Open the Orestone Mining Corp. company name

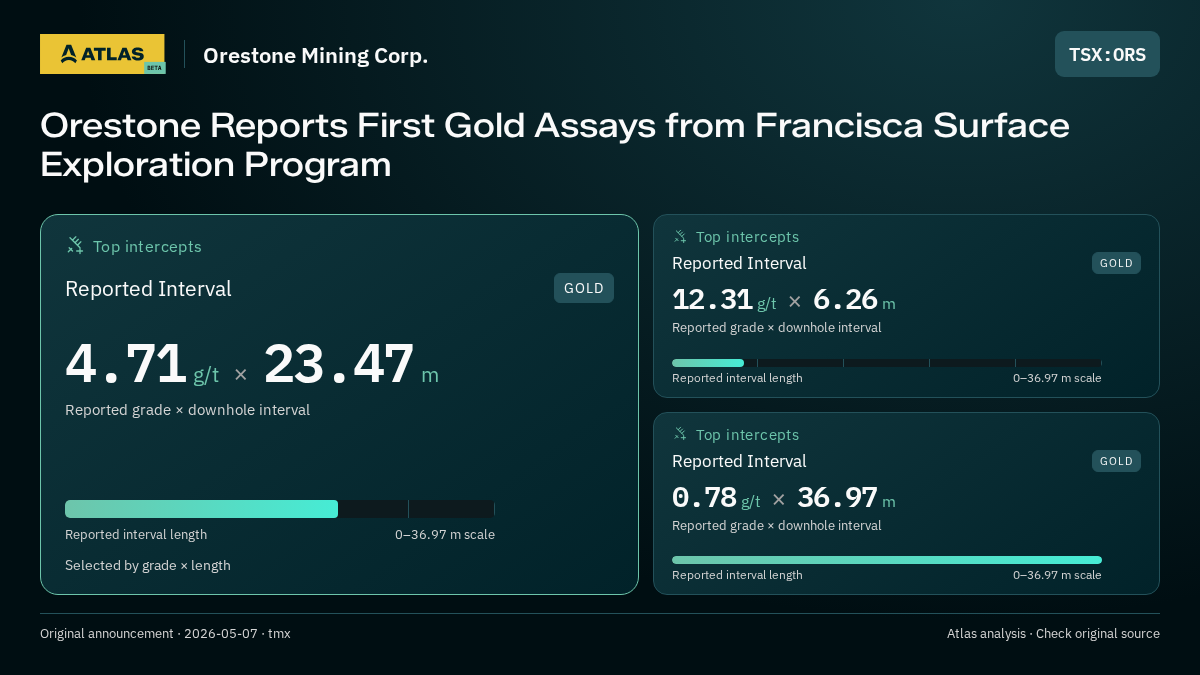315,55
